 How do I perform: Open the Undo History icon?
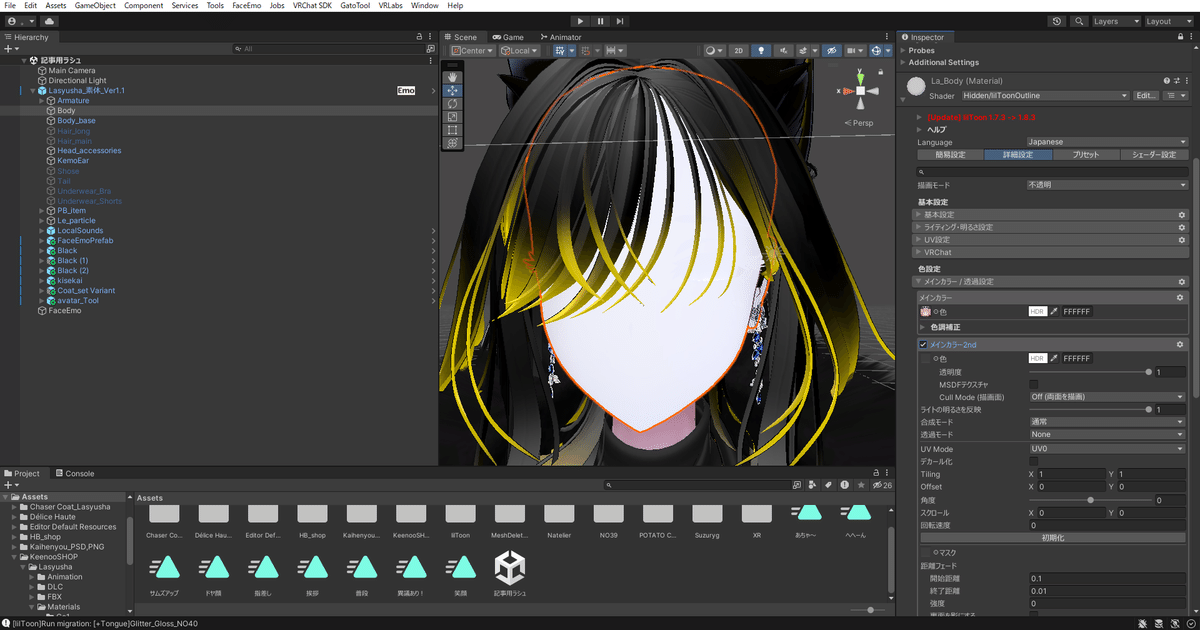[1058, 21]
